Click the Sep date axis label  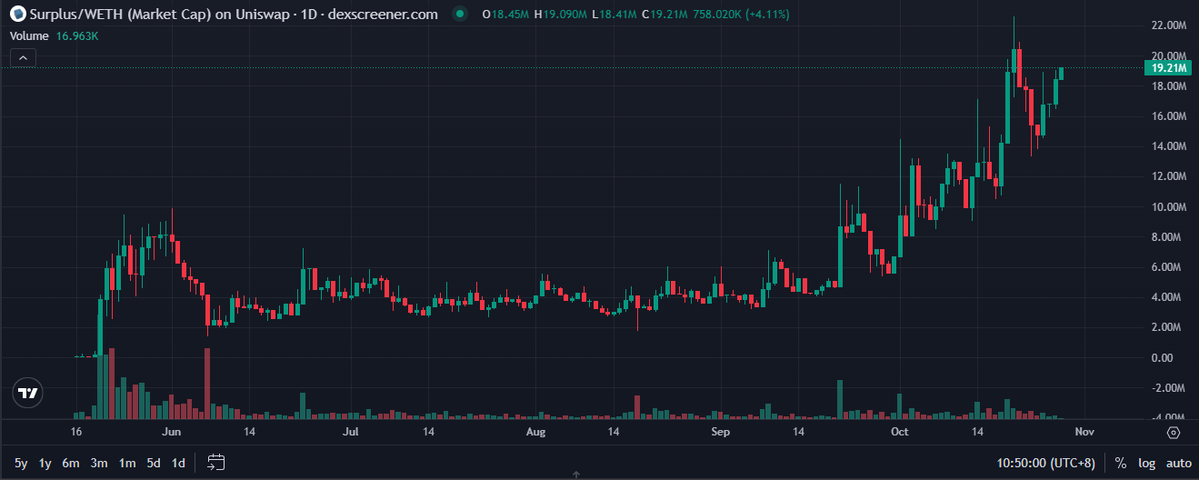point(720,433)
